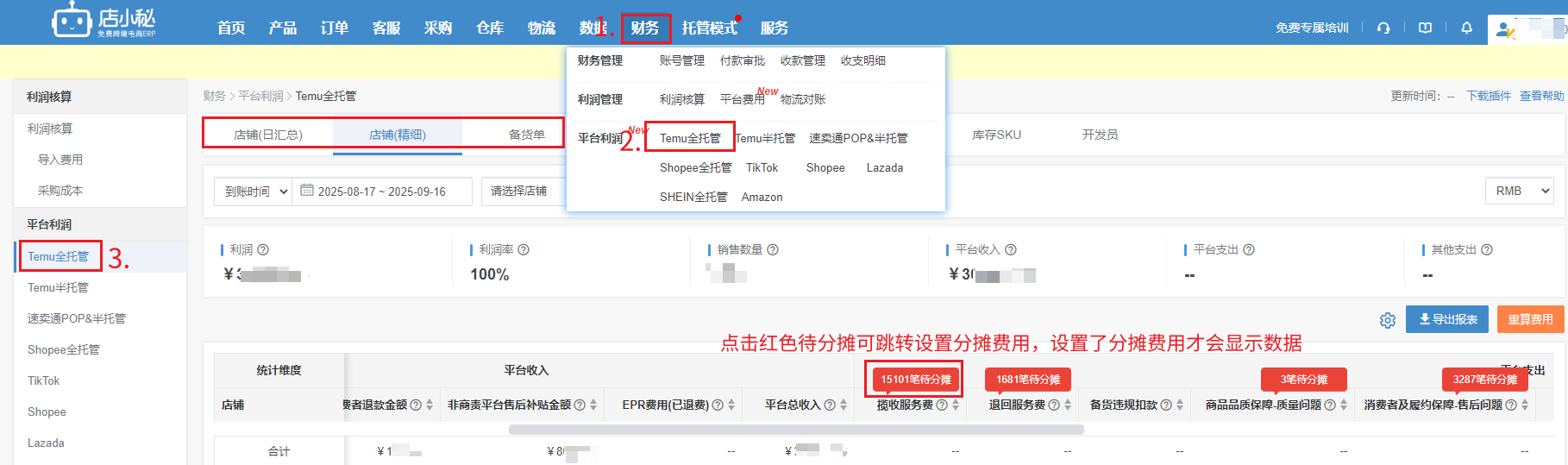1568x465 pixels.
Task: Show the 平台支出 help tooltip icon
Action: pos(1249,249)
